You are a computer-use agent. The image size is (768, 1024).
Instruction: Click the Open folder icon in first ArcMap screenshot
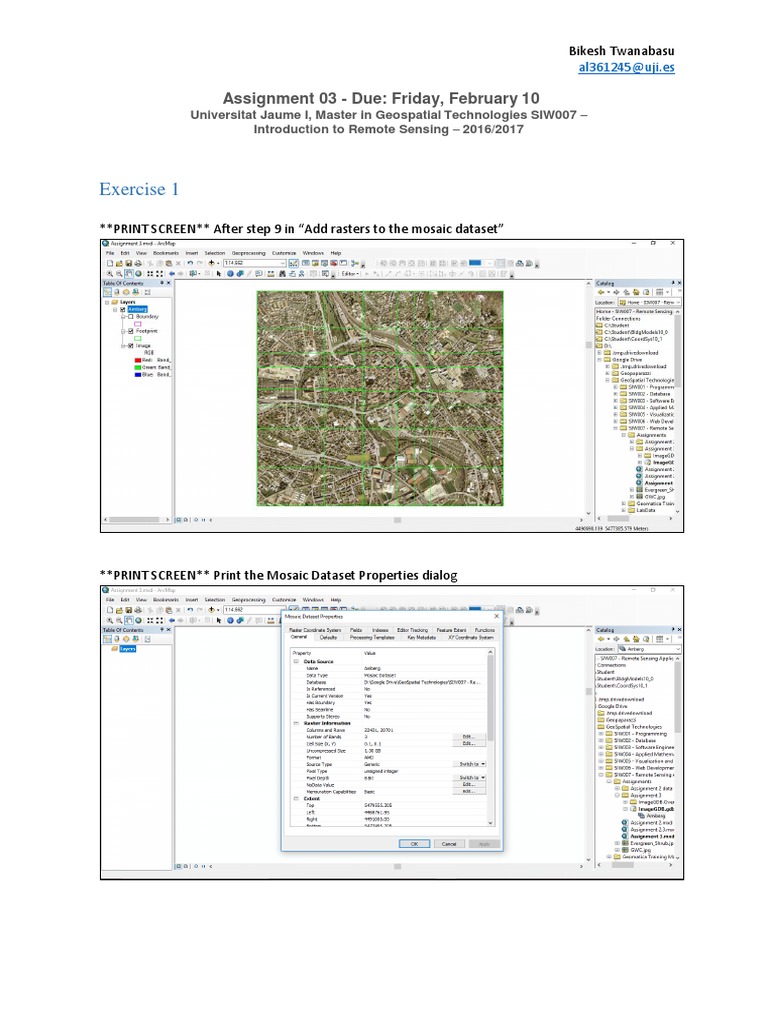(120, 263)
